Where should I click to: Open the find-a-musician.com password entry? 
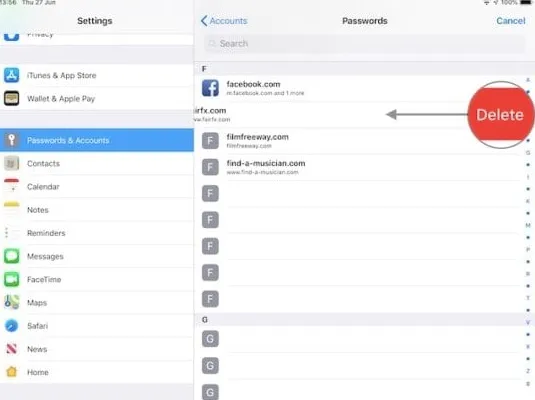coord(362,167)
